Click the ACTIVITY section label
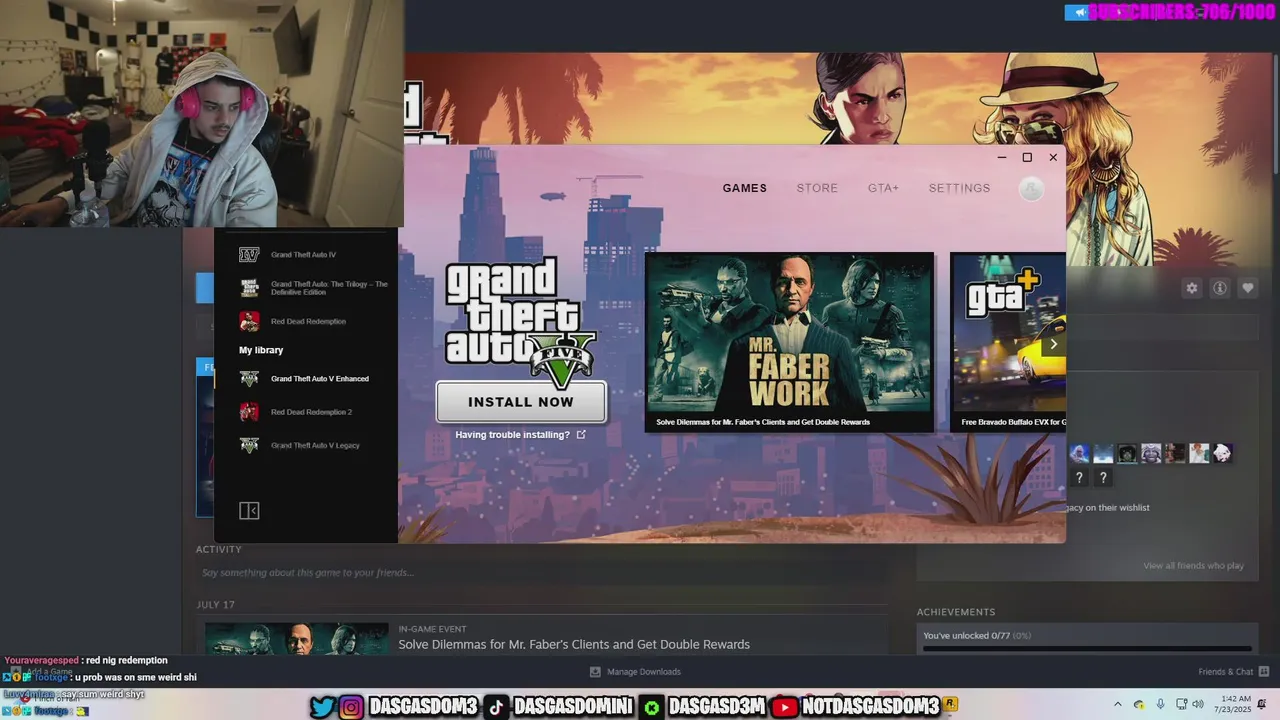The height and width of the screenshot is (720, 1280). [219, 549]
